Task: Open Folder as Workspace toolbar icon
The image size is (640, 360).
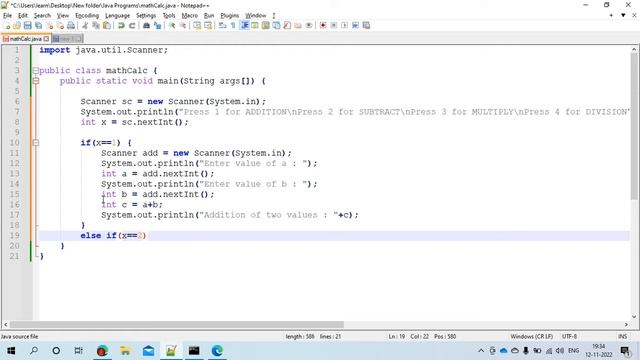Action: 298,25
